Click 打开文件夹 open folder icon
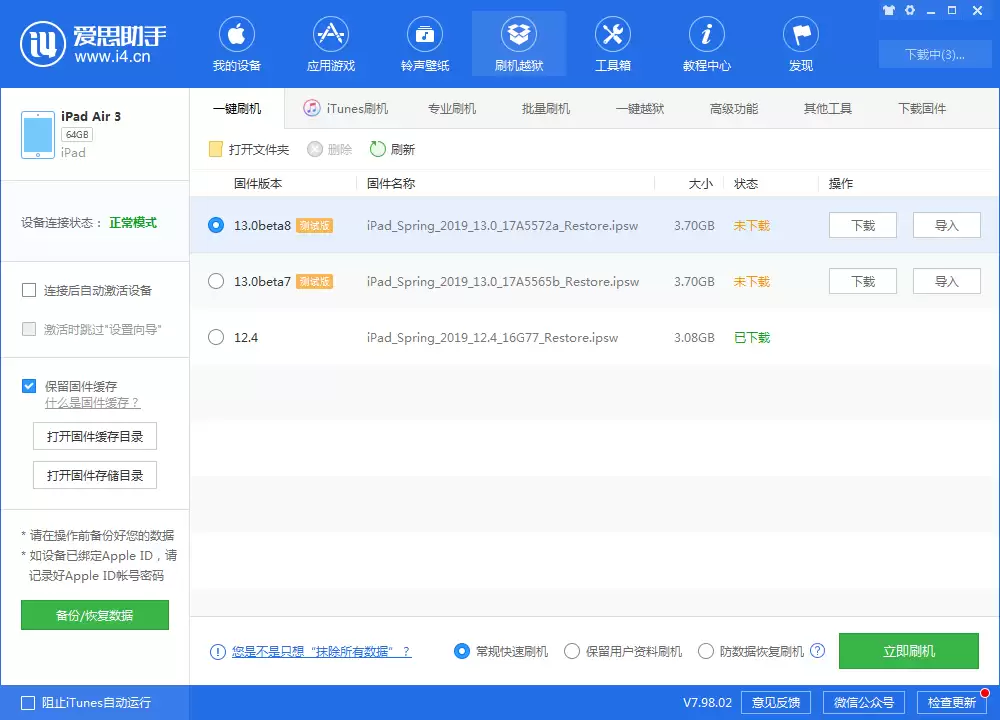 pyautogui.click(x=216, y=149)
